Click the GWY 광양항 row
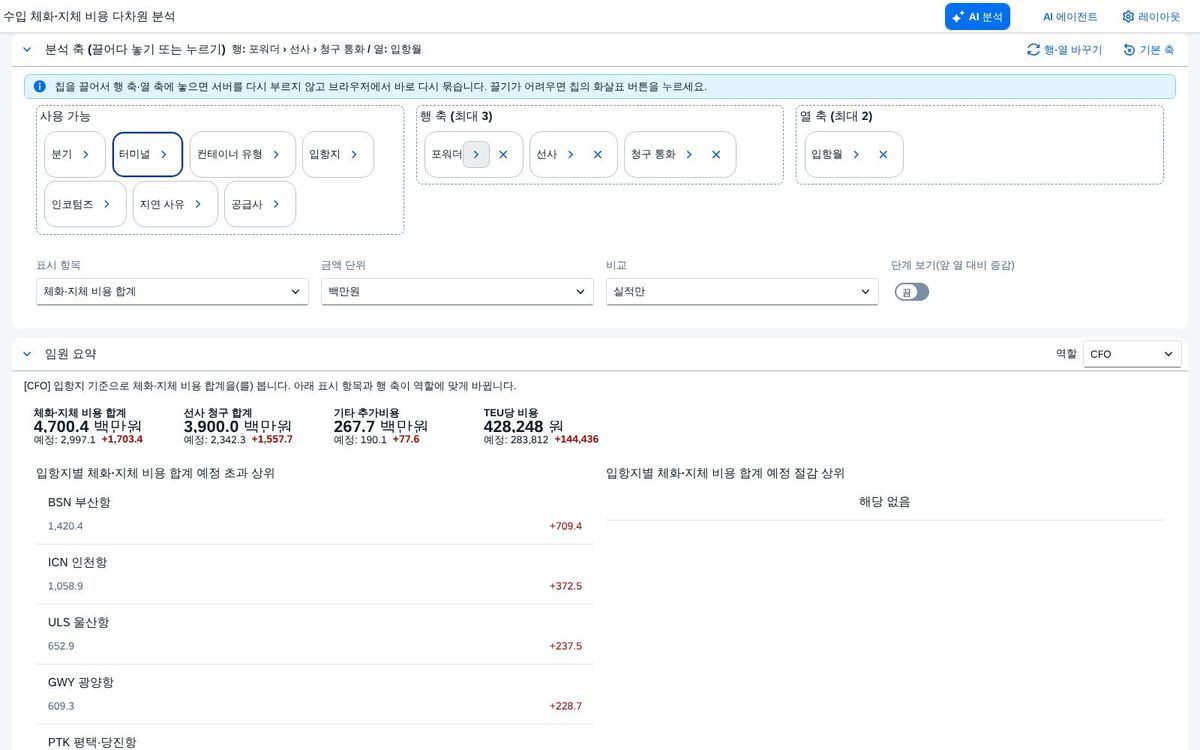Viewport: 1200px width, 750px height. click(315, 694)
